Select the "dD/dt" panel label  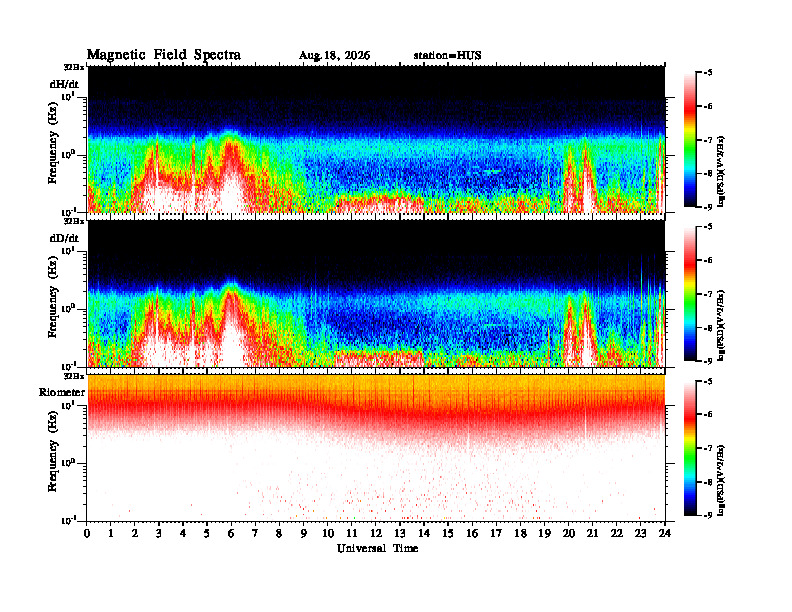click(64, 238)
